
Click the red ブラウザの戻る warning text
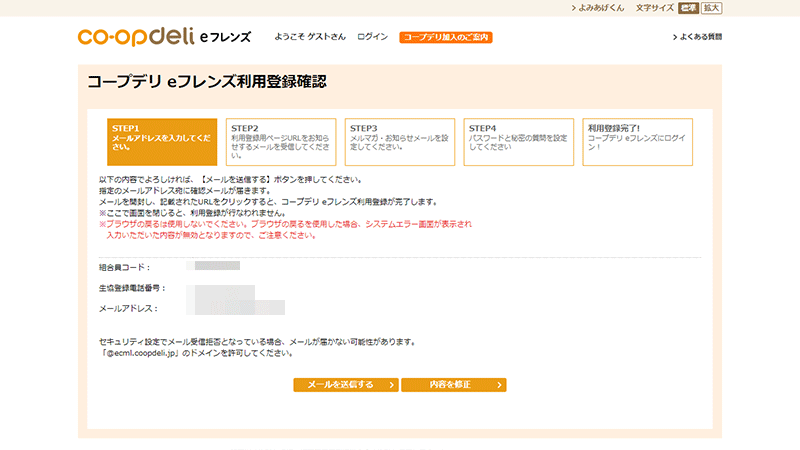click(285, 230)
